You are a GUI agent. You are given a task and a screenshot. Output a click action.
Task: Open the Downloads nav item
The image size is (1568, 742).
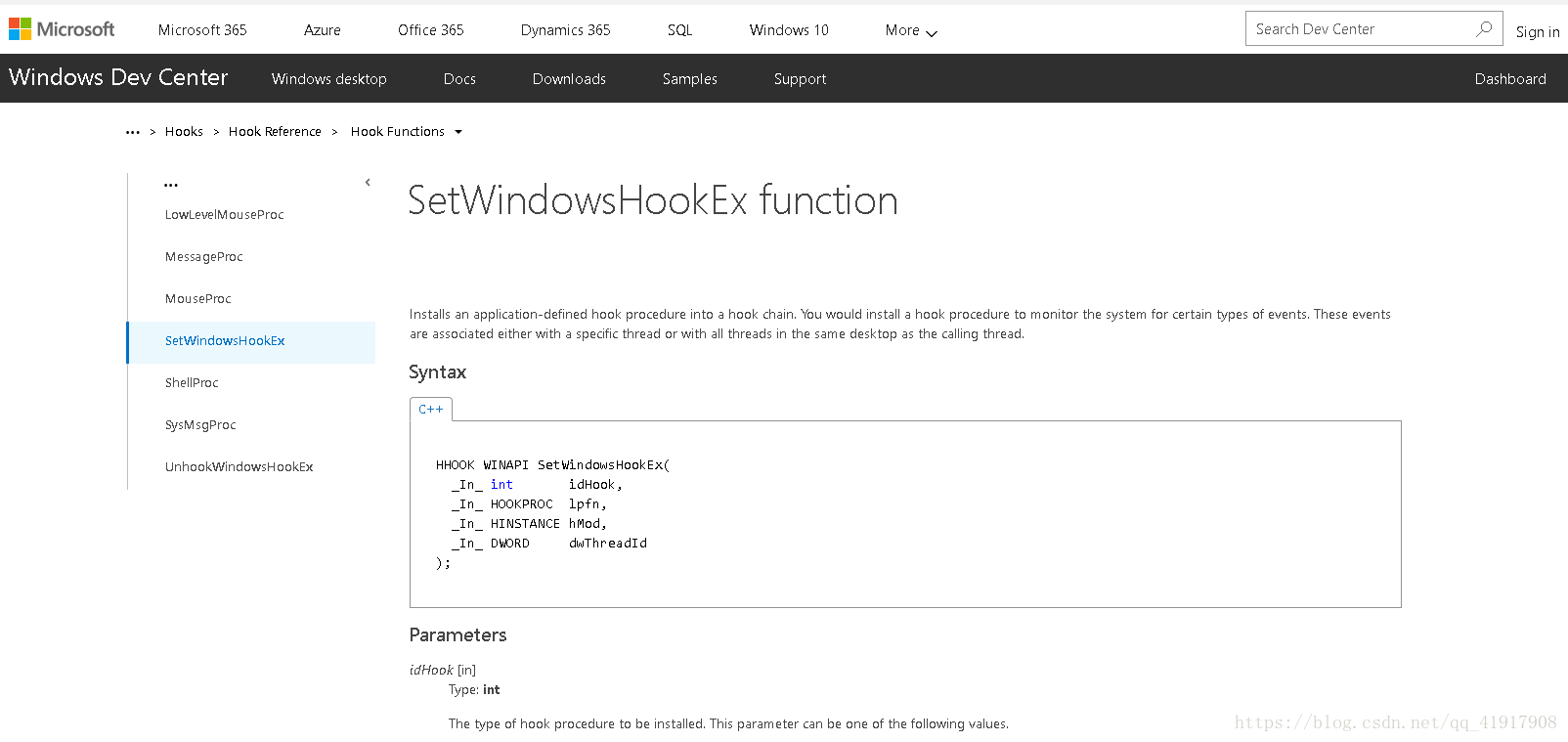pyautogui.click(x=569, y=79)
